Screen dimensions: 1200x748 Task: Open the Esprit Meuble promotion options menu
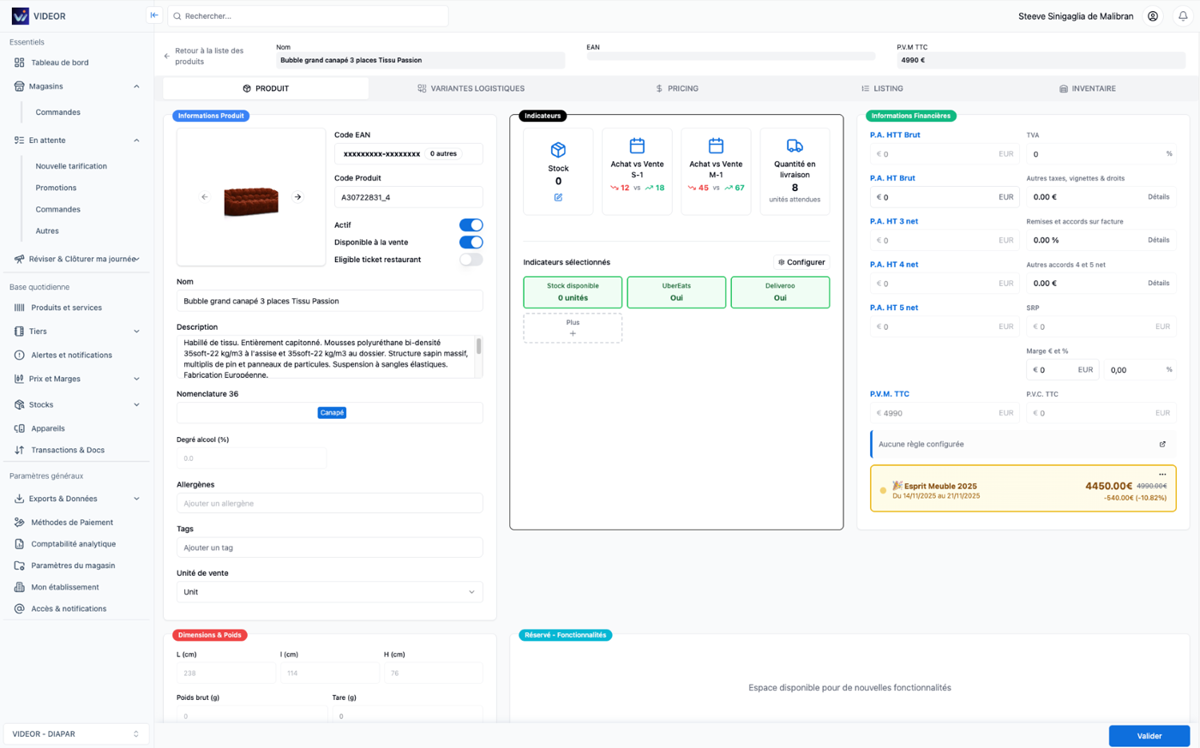[x=1162, y=474]
